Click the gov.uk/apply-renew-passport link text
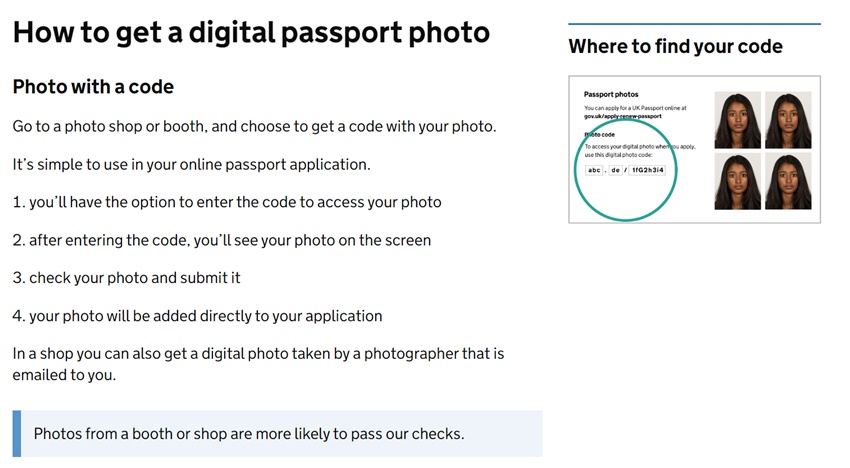Image resolution: width=850 pixels, height=468 pixels. tap(623, 116)
